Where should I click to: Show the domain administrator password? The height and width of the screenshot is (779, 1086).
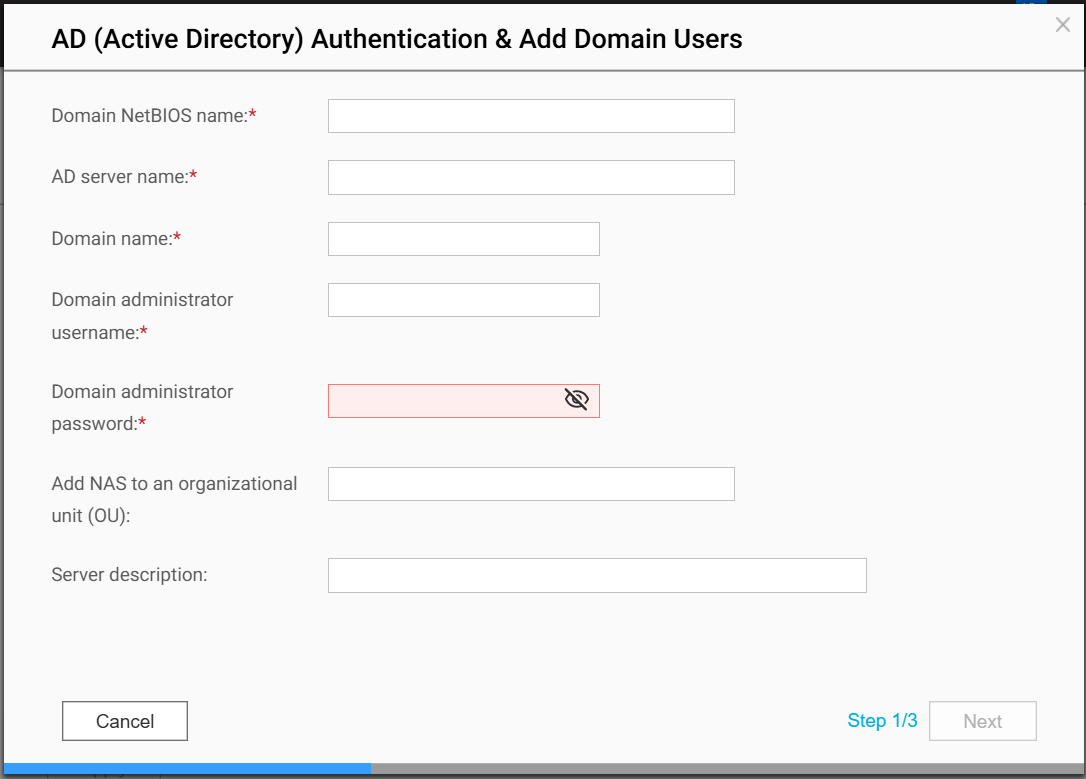pyautogui.click(x=576, y=401)
